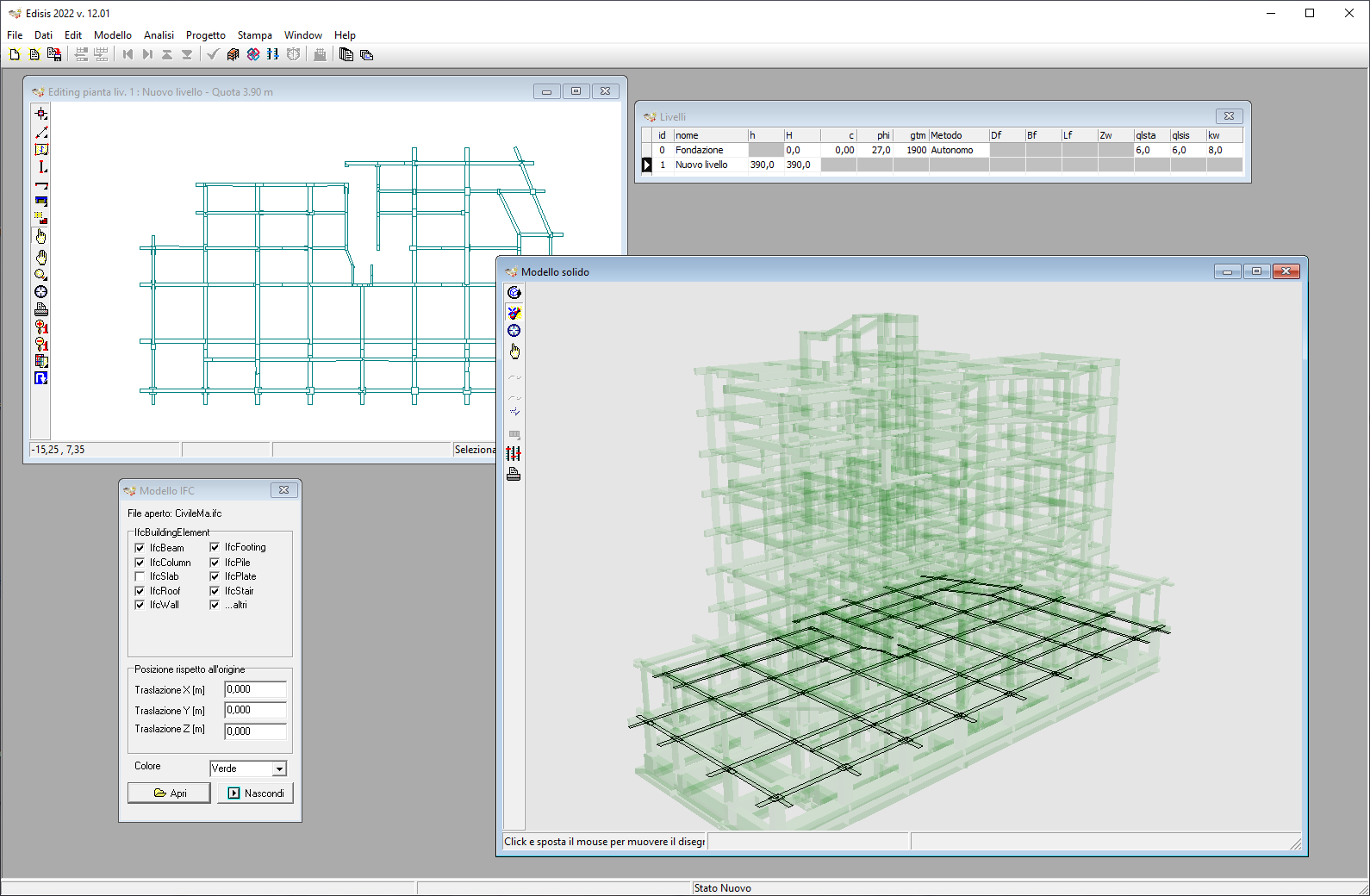
Task: Open the Analisi menu
Action: (x=159, y=35)
